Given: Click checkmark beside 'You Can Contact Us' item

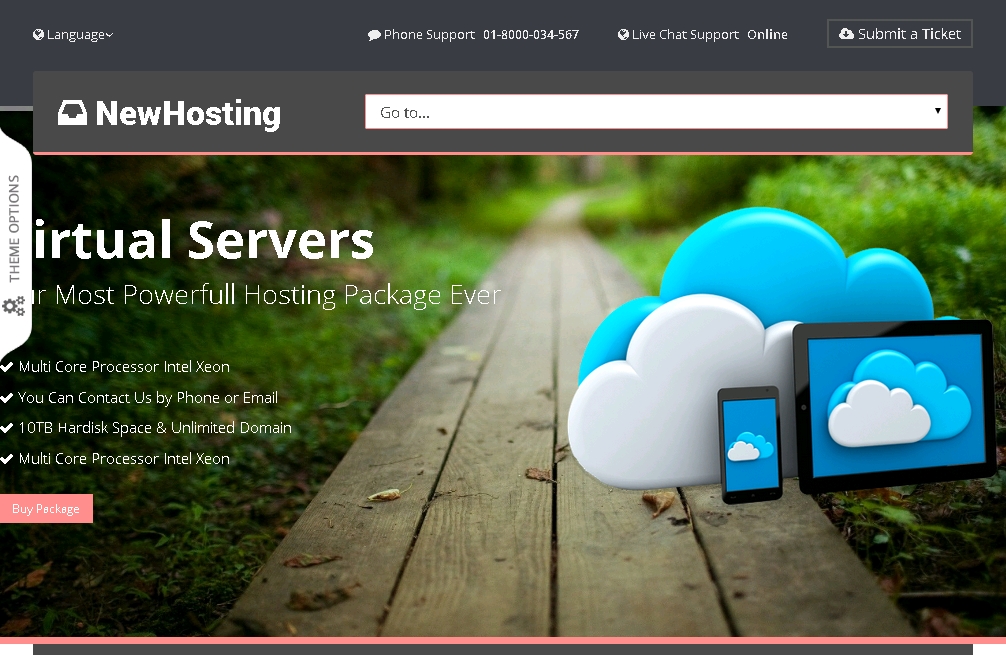Looking at the screenshot, I should 7,397.
